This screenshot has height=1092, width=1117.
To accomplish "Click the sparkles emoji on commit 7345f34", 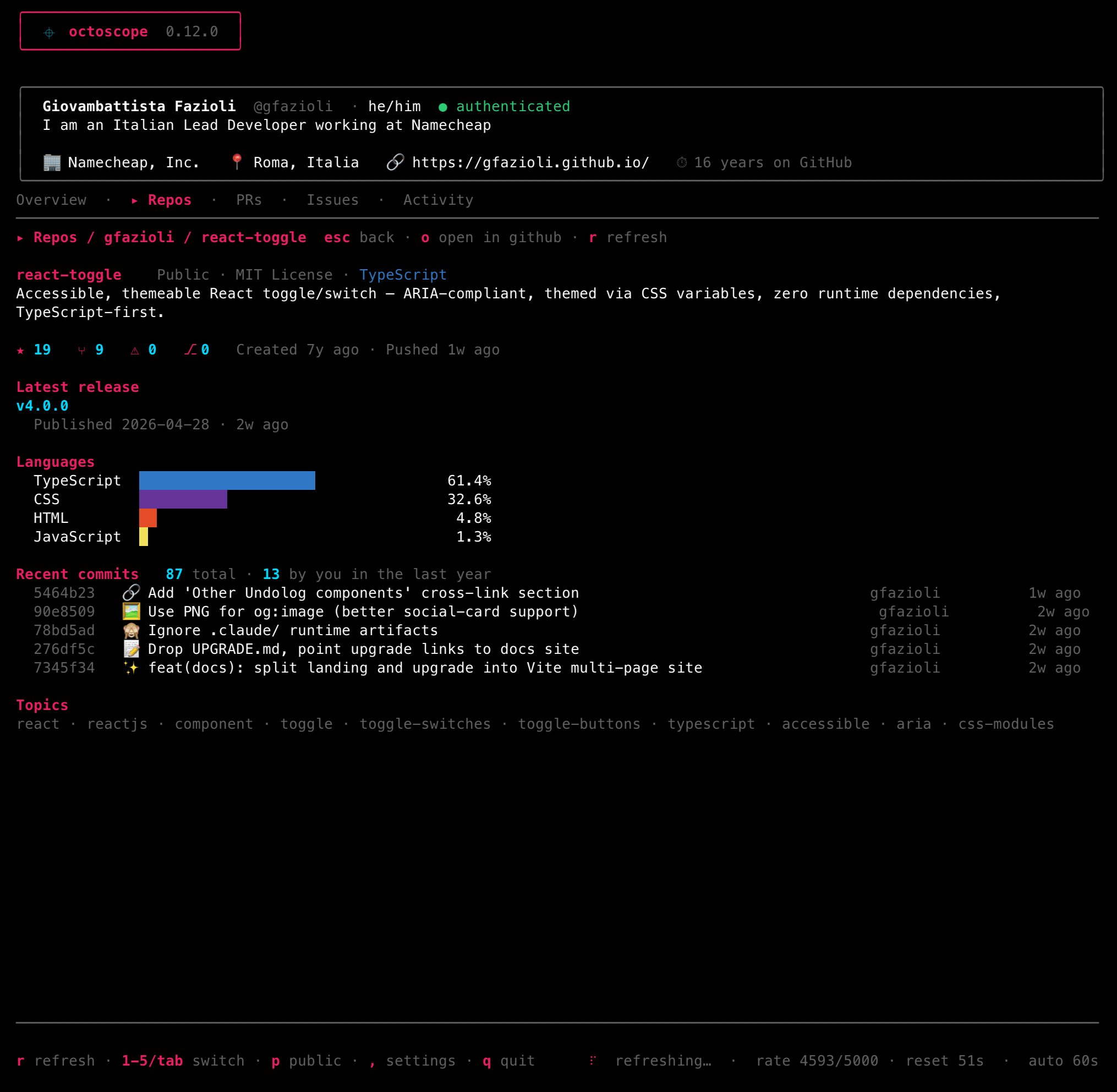I will click(132, 668).
